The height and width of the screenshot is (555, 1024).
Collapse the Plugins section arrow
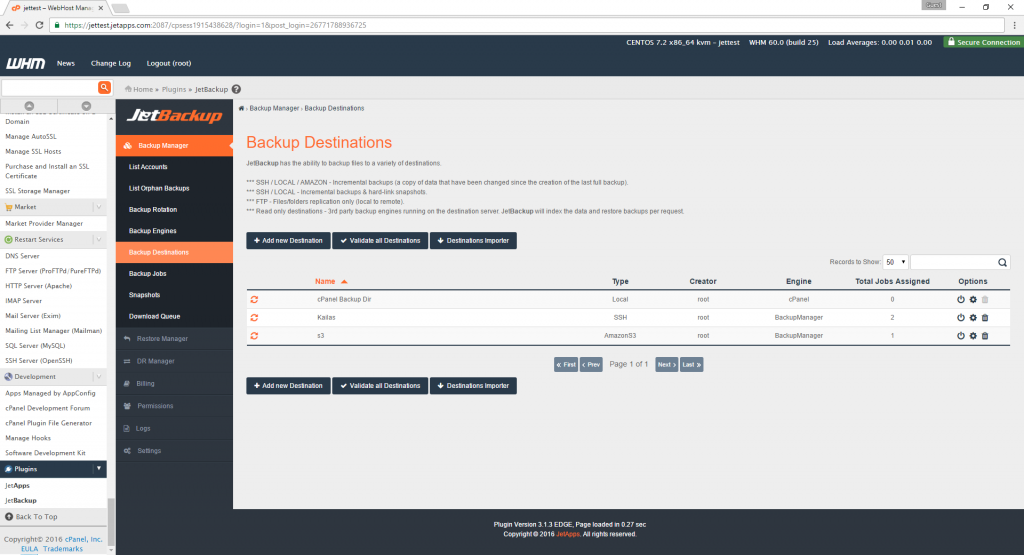click(99, 469)
